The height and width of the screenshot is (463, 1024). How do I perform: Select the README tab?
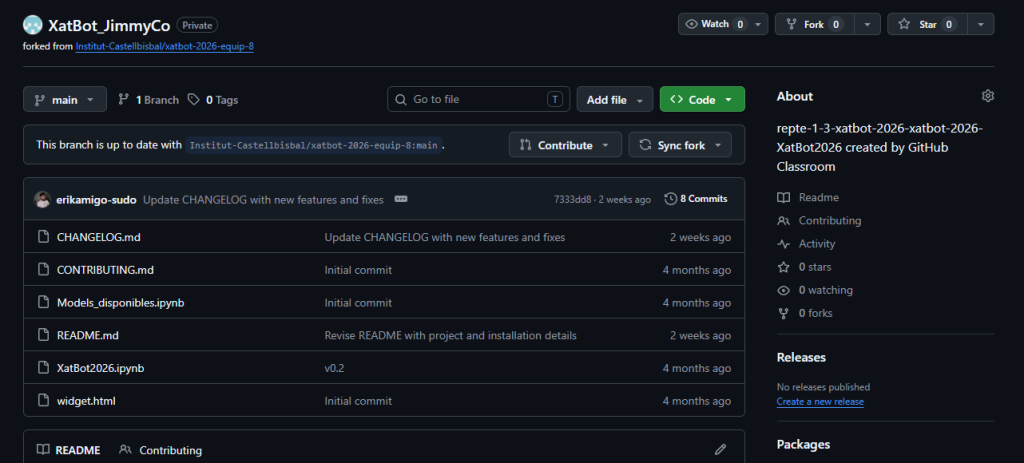tap(69, 450)
